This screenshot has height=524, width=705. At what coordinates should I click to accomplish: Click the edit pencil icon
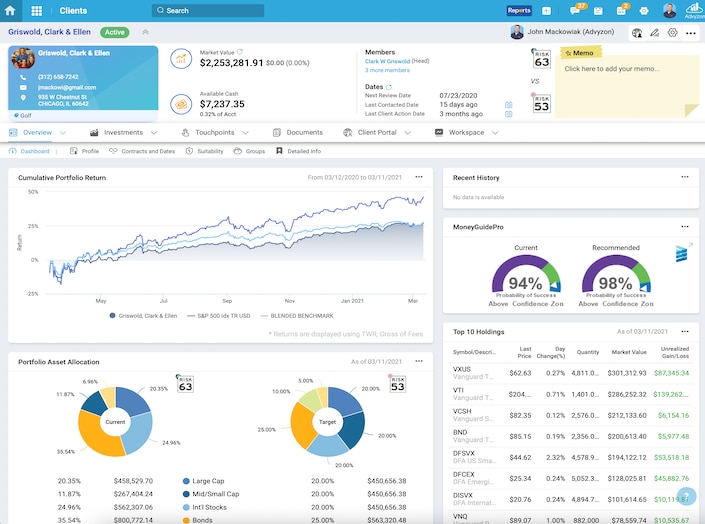coord(655,33)
